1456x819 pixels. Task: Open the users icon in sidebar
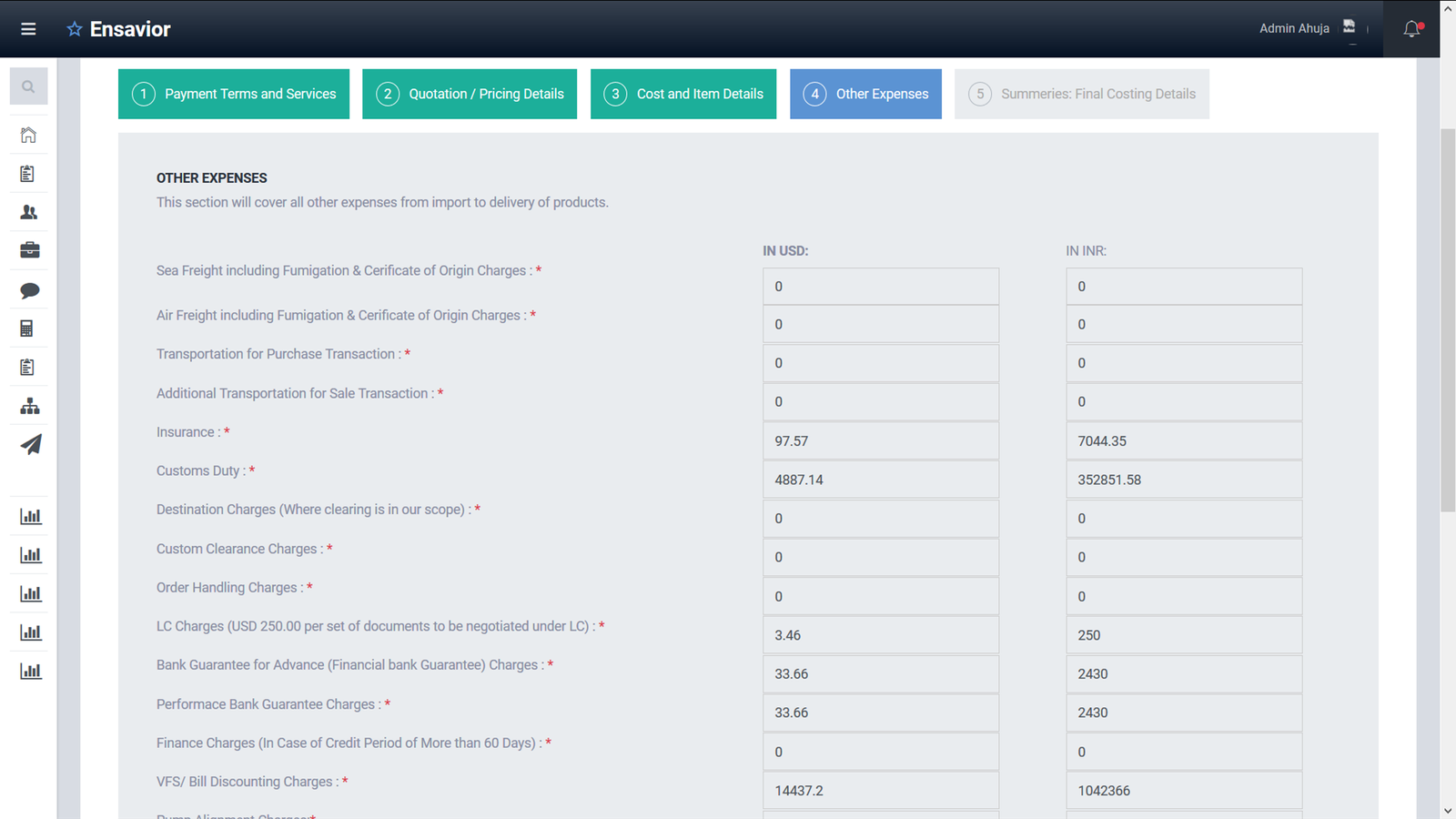click(29, 212)
